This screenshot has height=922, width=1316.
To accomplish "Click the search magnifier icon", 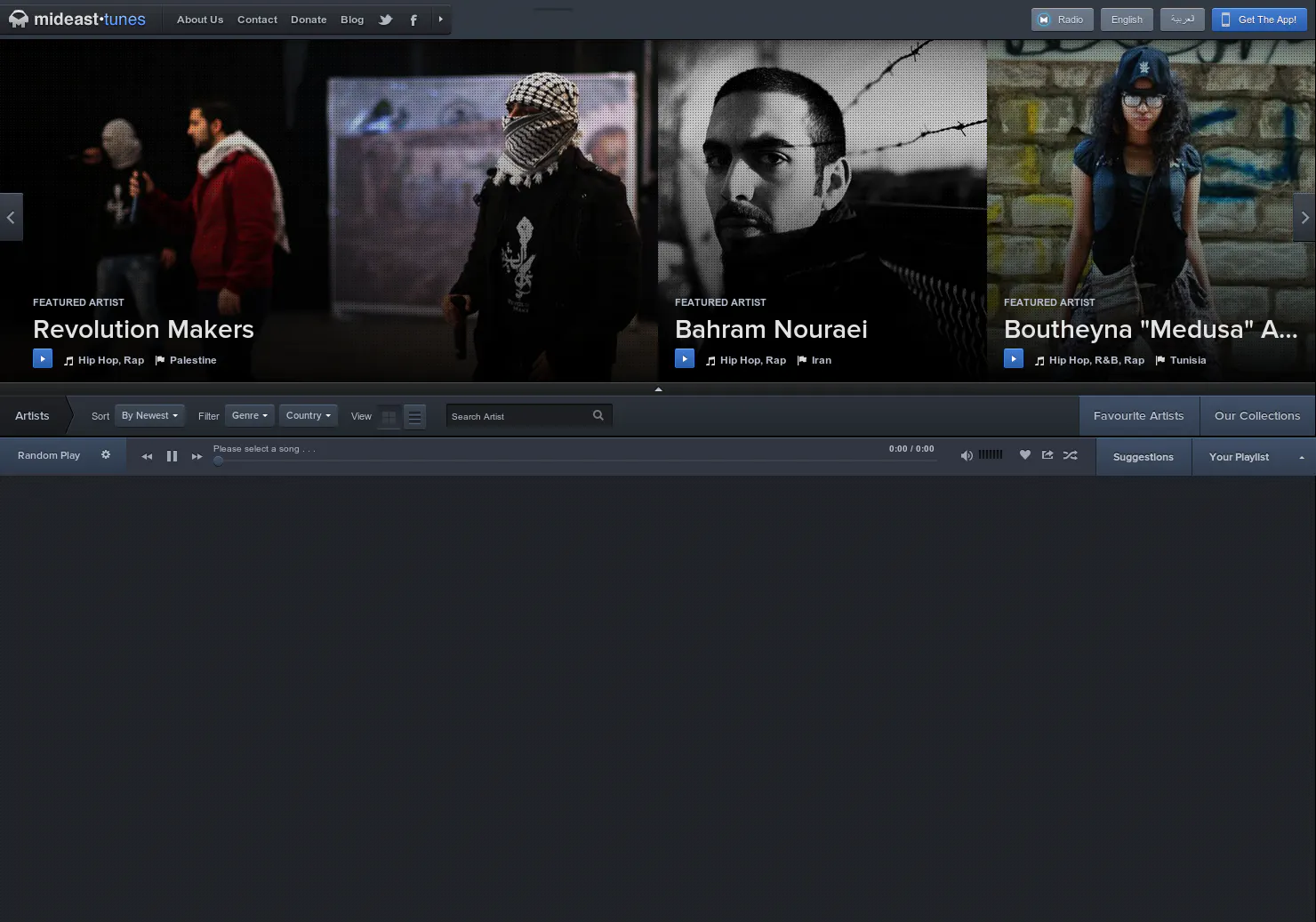I will click(x=598, y=415).
